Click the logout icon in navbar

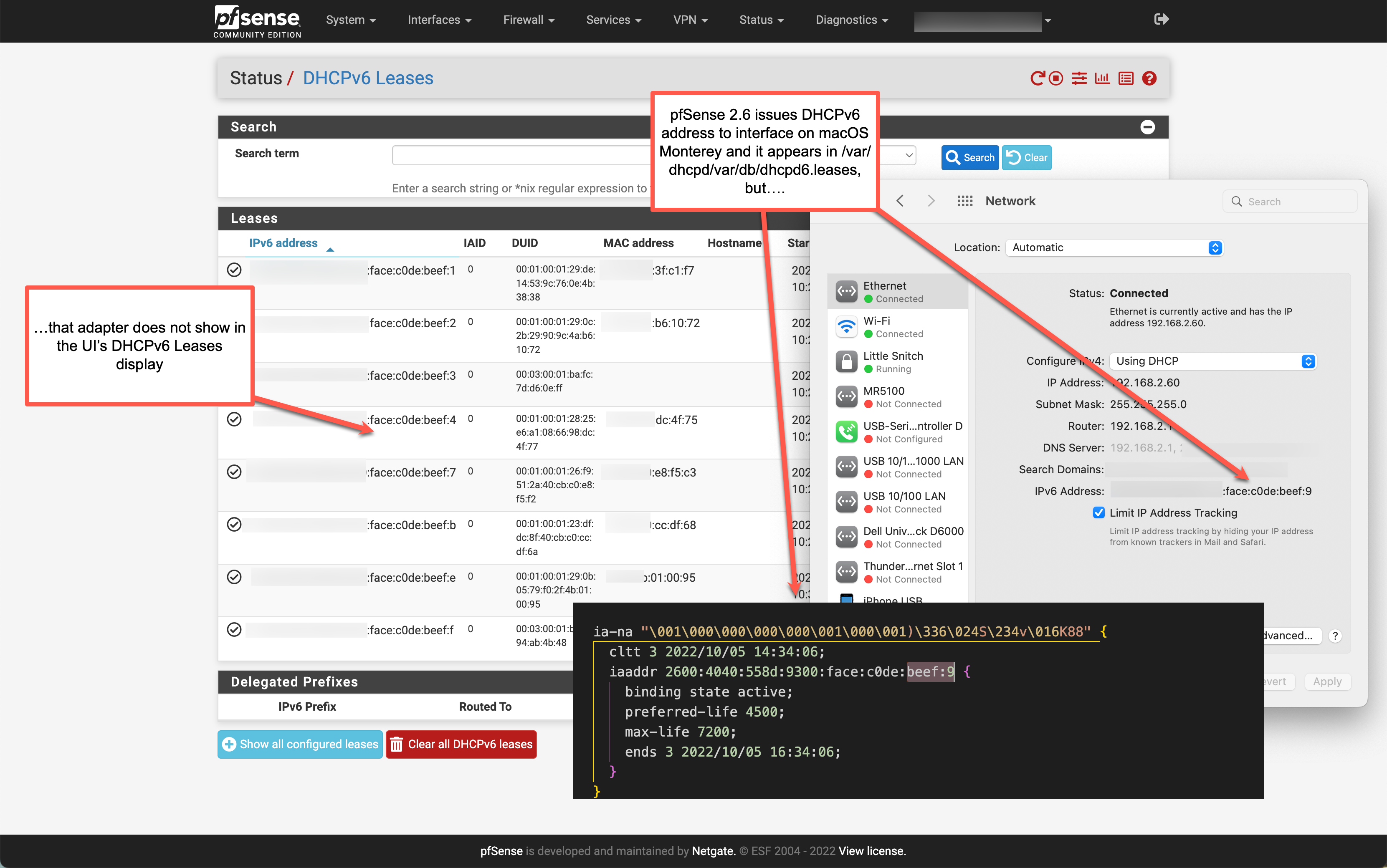click(x=1161, y=20)
